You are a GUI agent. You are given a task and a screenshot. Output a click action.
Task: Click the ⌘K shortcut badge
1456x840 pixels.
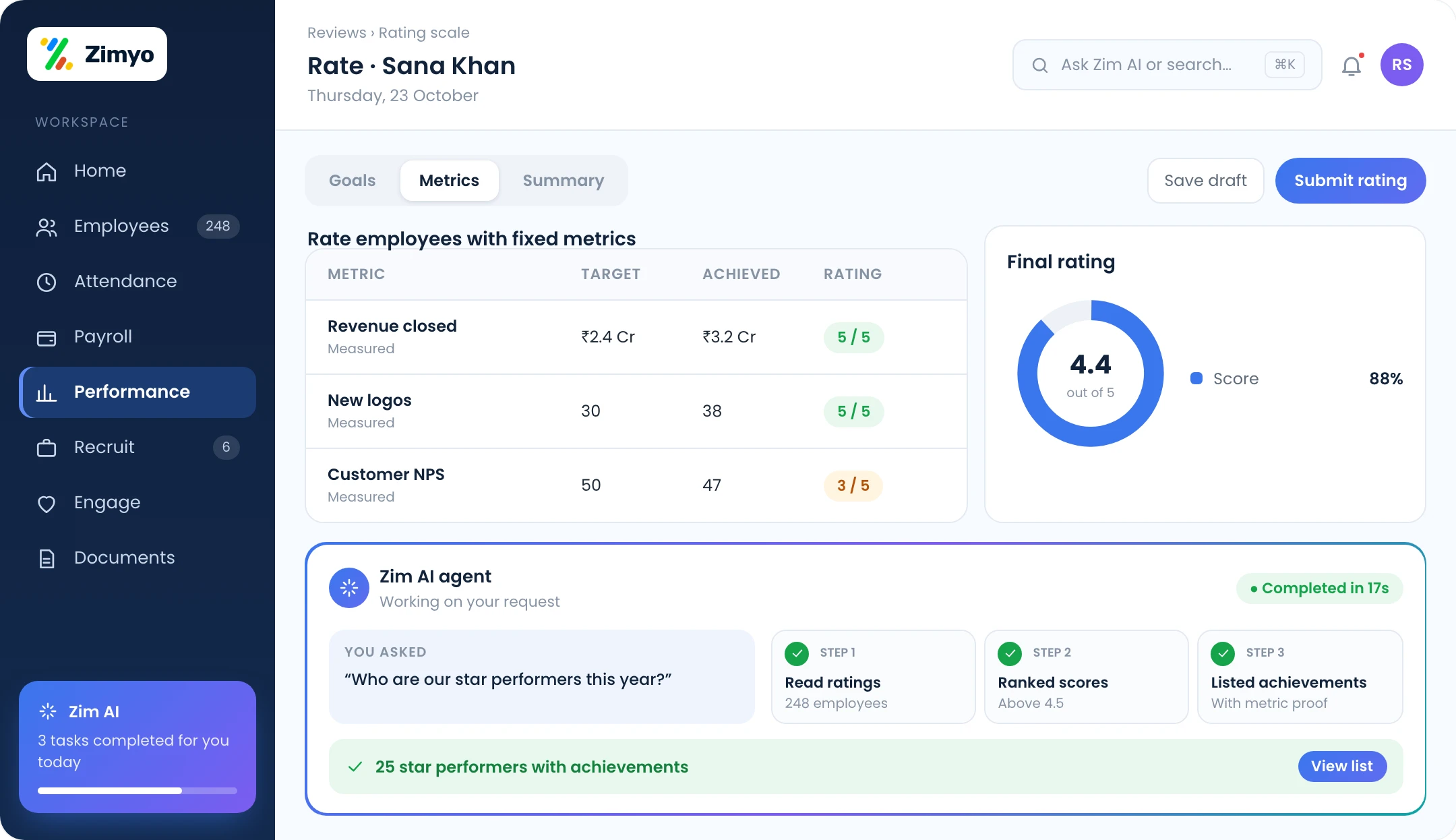coord(1285,65)
